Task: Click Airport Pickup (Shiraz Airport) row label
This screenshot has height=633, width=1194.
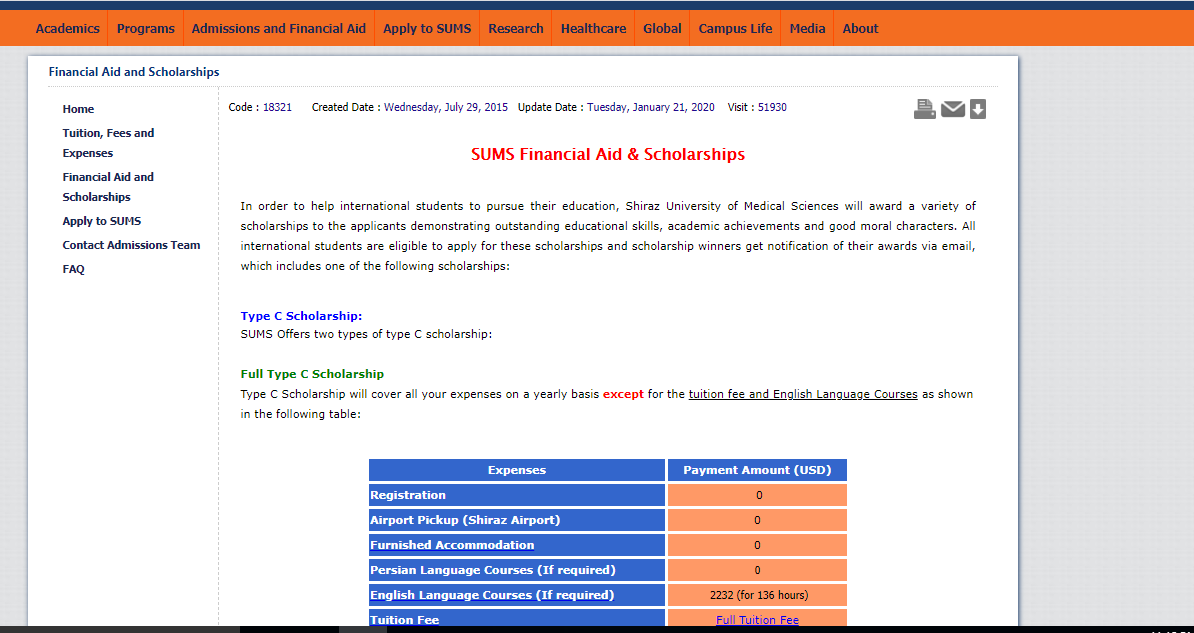Action: point(465,520)
